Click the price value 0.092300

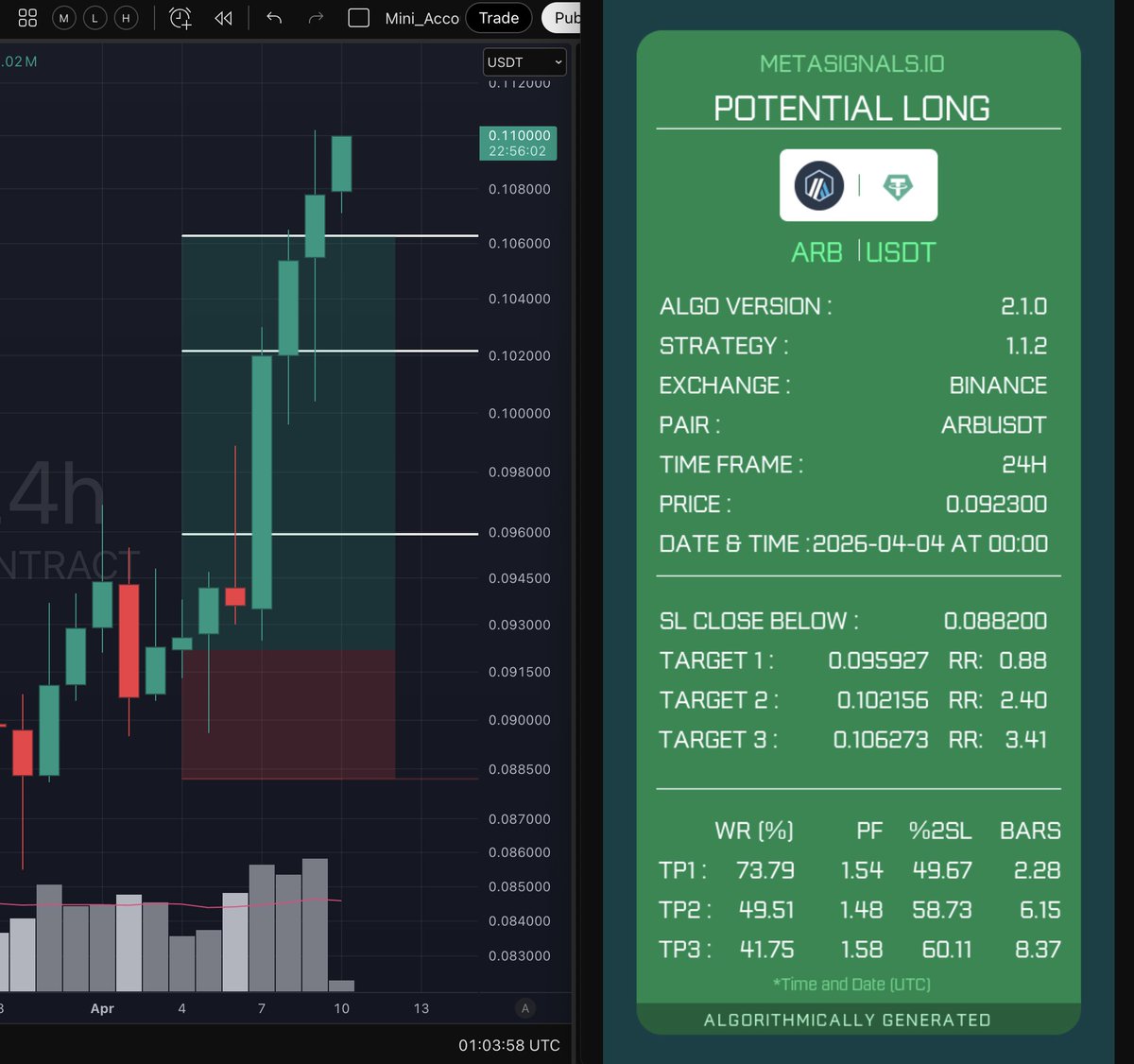996,505
